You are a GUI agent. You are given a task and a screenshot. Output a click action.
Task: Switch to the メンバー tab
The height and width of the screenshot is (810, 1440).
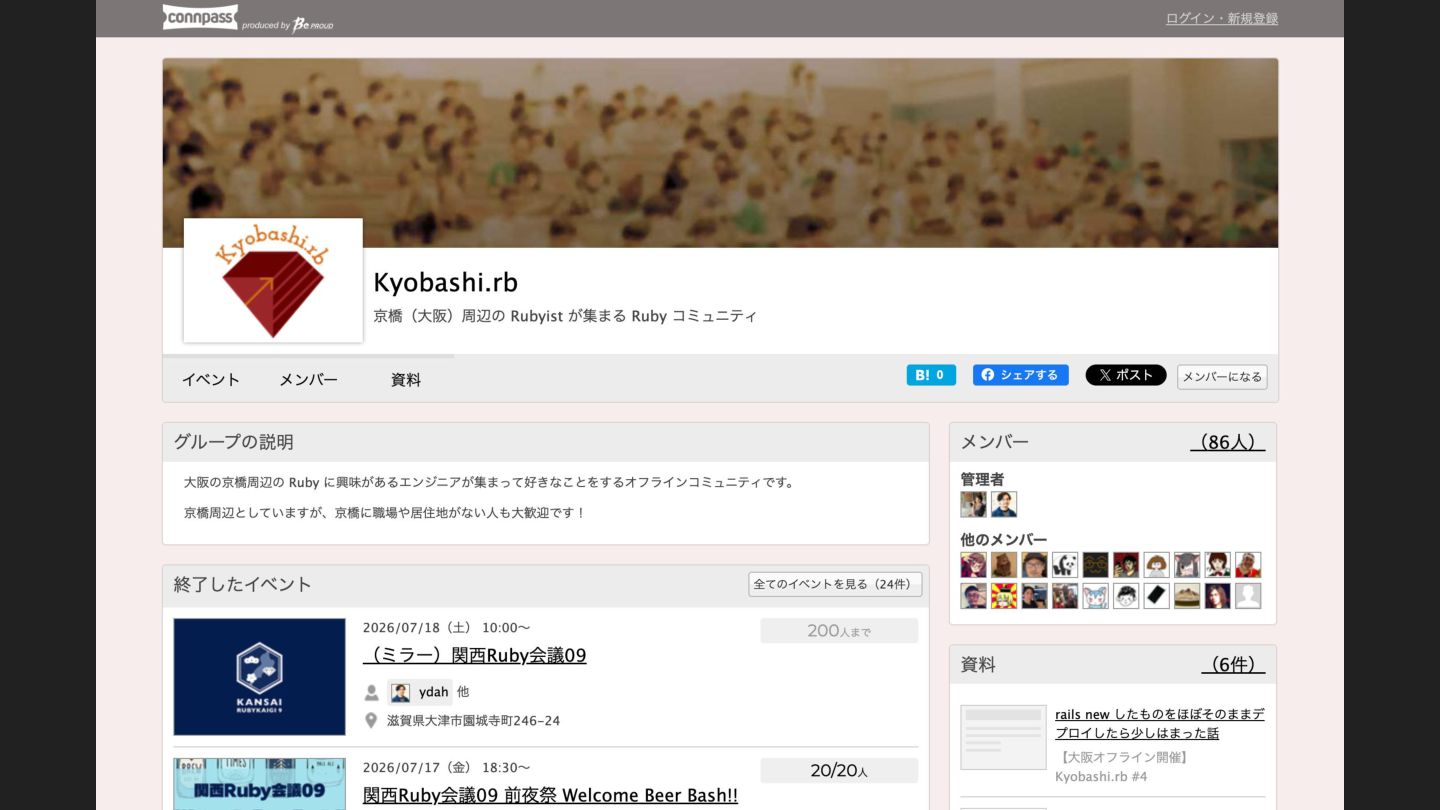[x=308, y=379]
